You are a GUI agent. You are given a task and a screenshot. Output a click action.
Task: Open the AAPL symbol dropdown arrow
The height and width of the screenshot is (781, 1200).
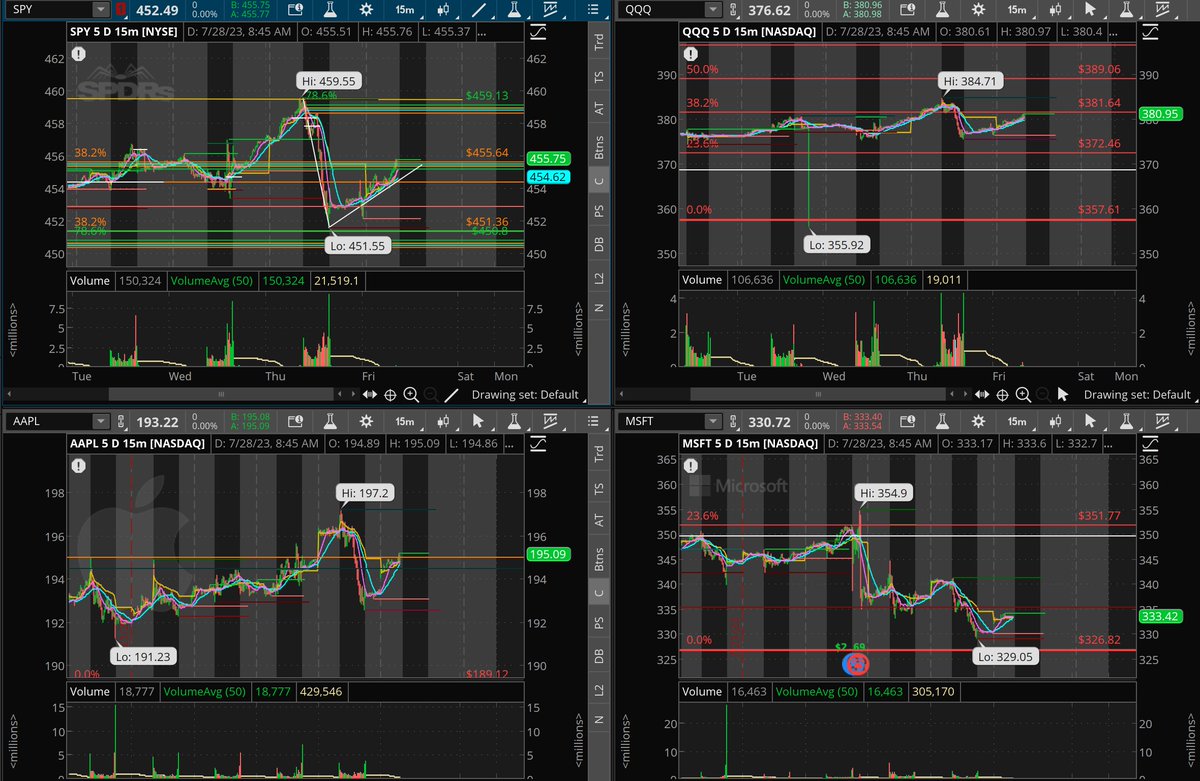pyautogui.click(x=100, y=421)
